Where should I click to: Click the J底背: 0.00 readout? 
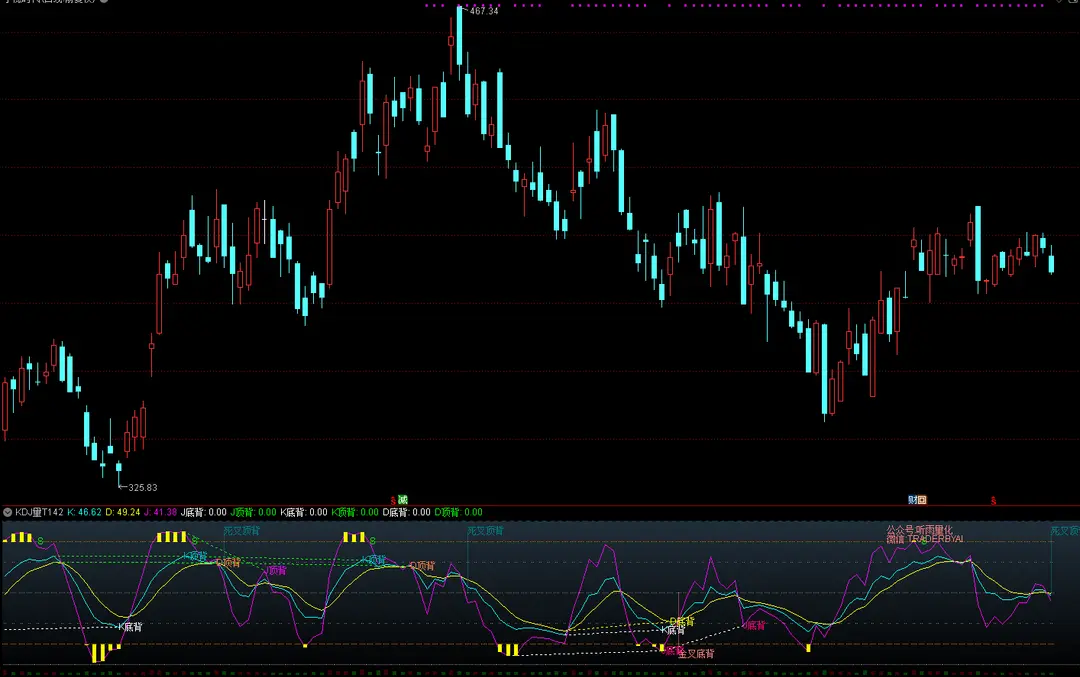203,512
